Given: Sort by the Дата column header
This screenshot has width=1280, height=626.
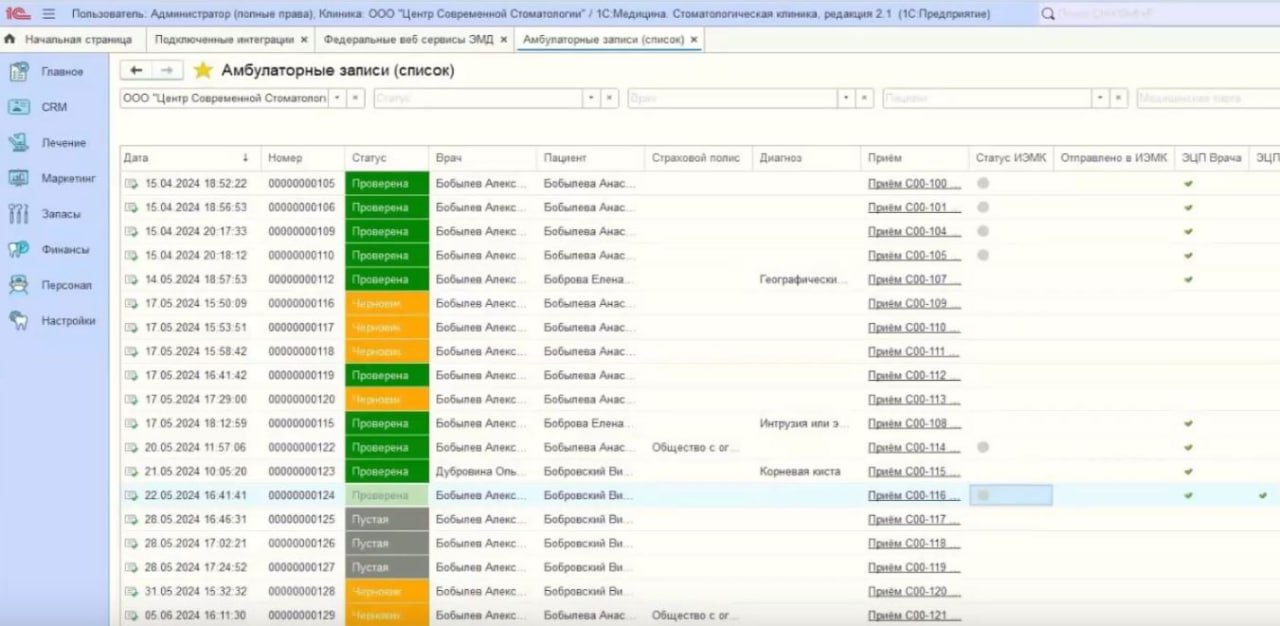Looking at the screenshot, I should (x=187, y=158).
